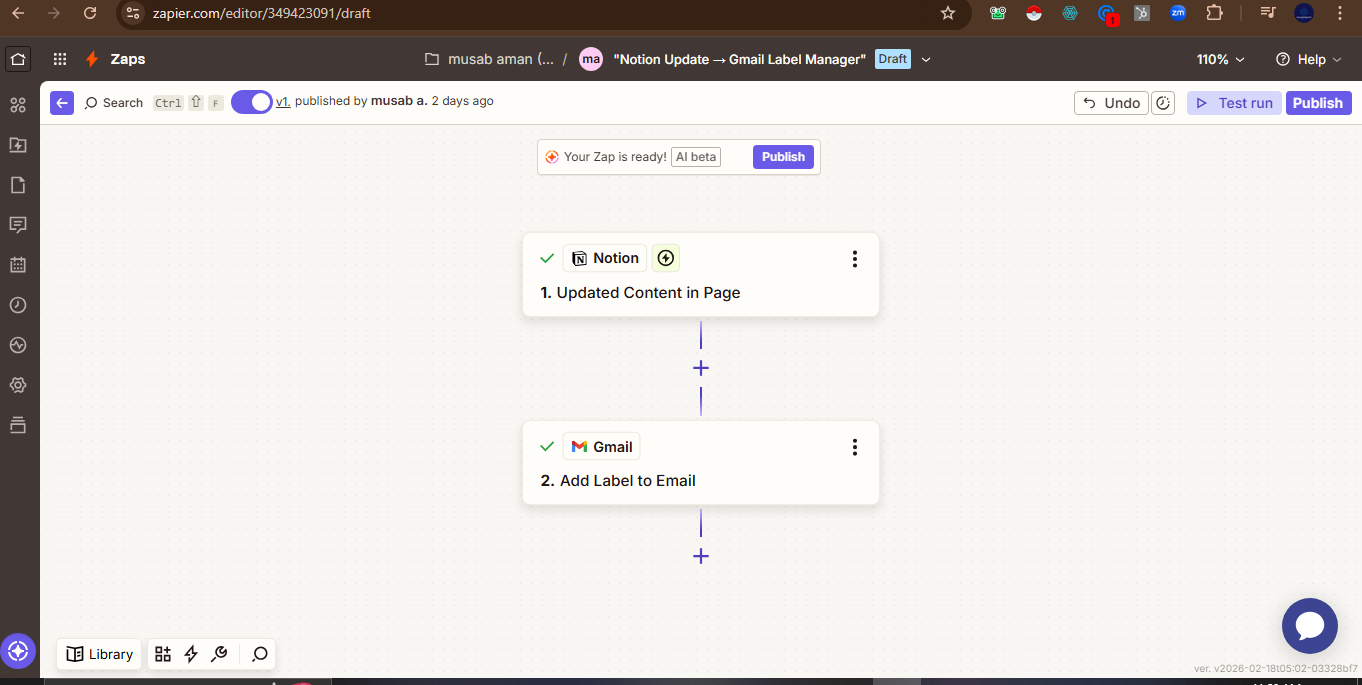Viewport: 1362px width, 685px height.
Task: Click the back arrow button in editor
Action: coord(62,103)
